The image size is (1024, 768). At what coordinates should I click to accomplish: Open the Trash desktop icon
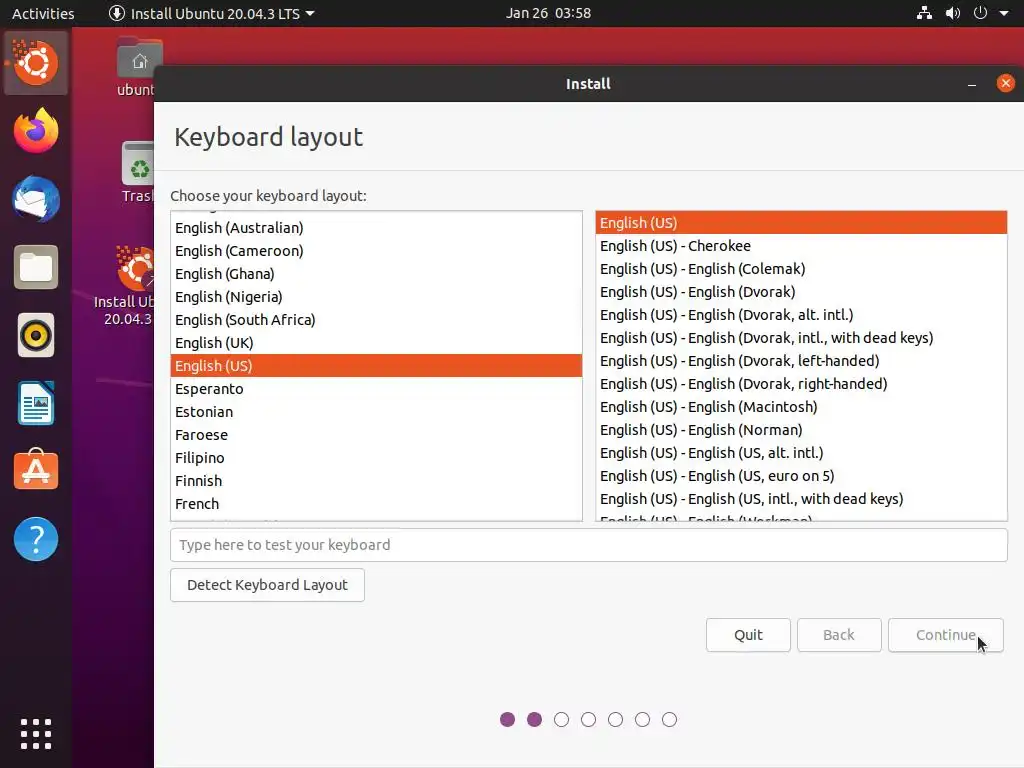(x=136, y=172)
